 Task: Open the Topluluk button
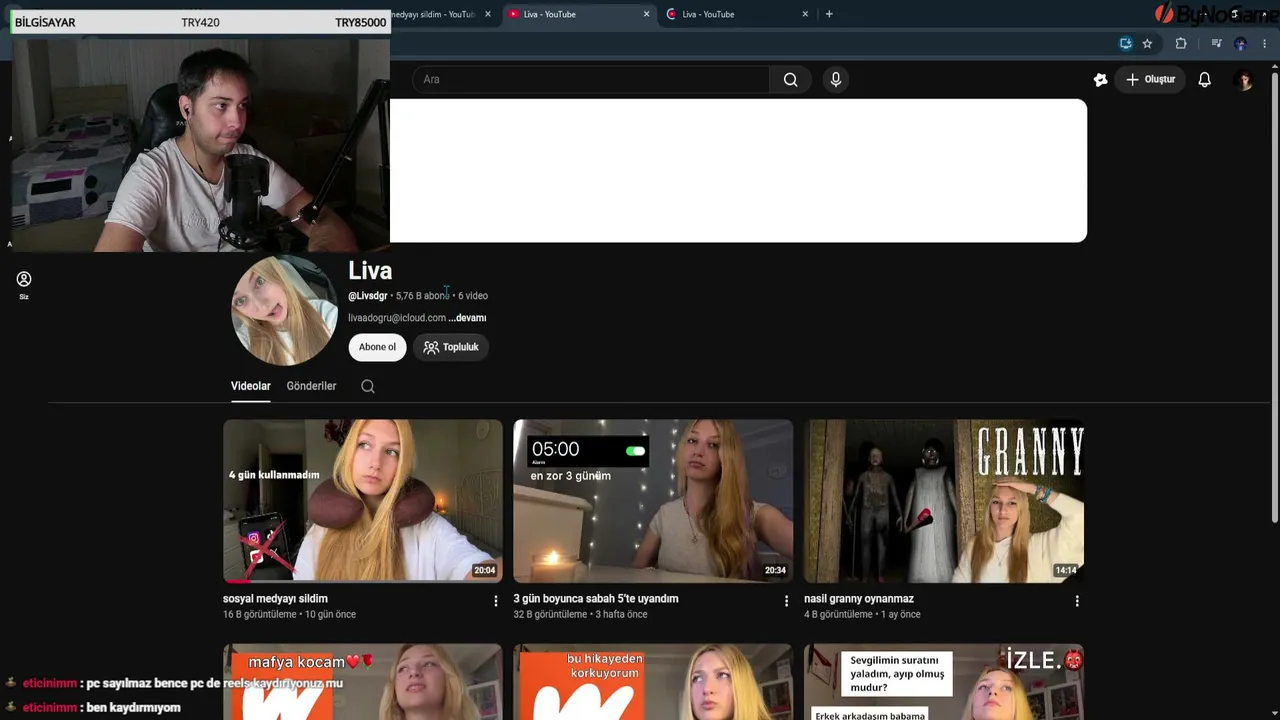(x=451, y=347)
